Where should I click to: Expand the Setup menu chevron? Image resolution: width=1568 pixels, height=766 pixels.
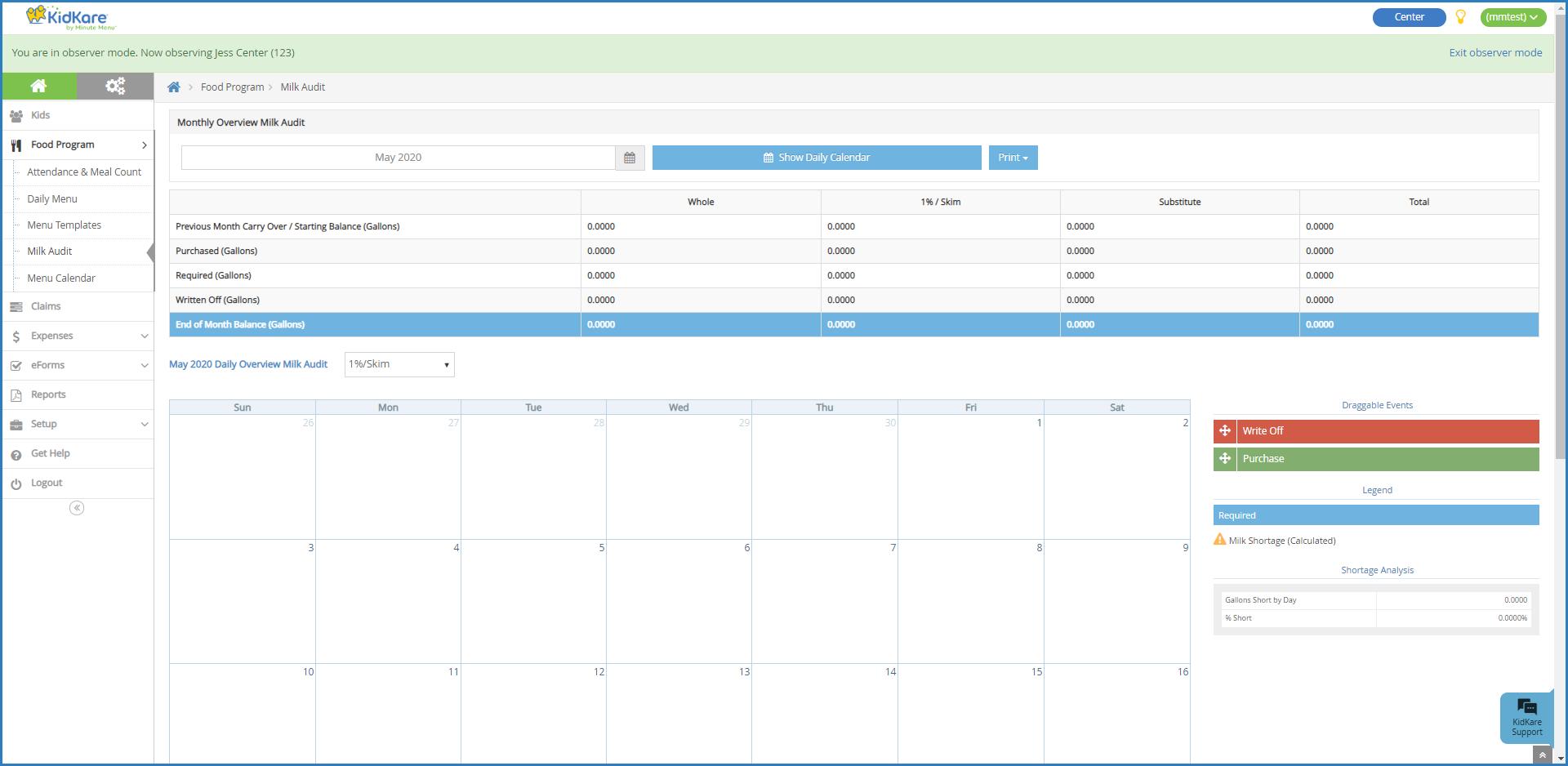pyautogui.click(x=145, y=425)
